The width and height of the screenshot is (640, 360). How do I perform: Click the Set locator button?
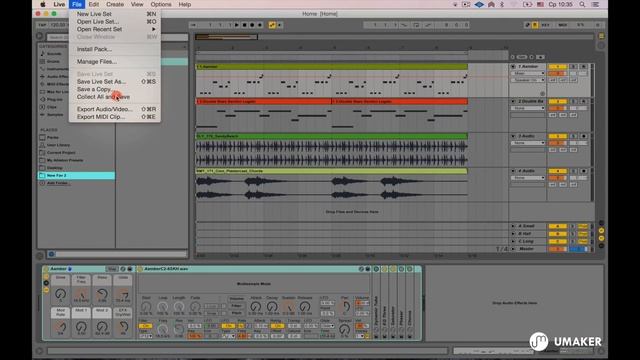coord(522,57)
